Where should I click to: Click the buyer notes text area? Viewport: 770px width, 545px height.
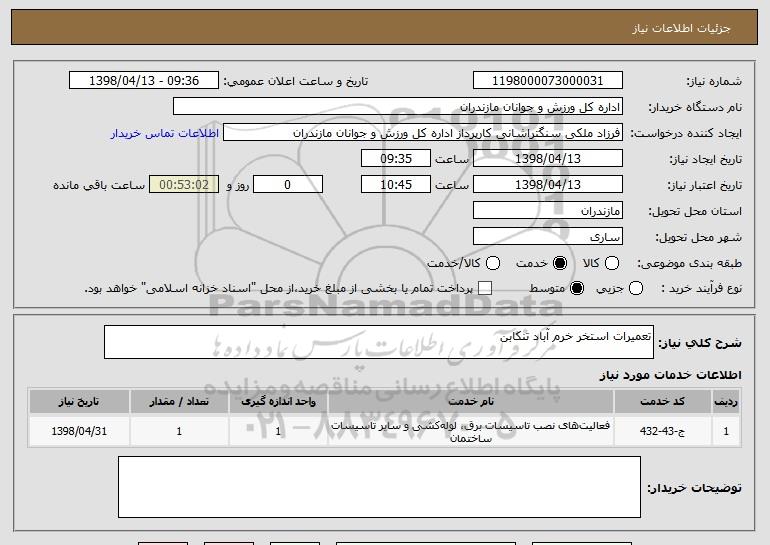pyautogui.click(x=379, y=487)
